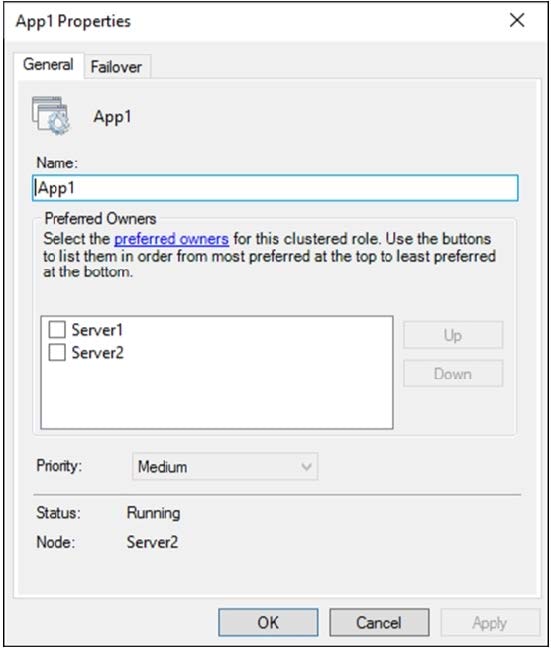Click the App1 heading beside the icon
The height and width of the screenshot is (649, 551).
pos(112,117)
